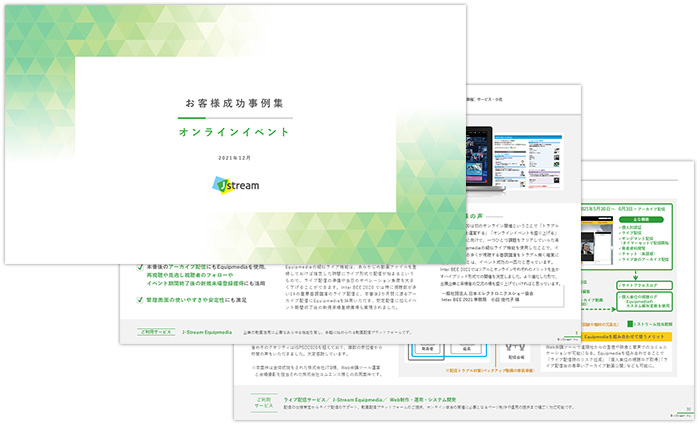Click the ご利用サービス label on the bottom page
This screenshot has width=700, height=426.
pos(264,402)
